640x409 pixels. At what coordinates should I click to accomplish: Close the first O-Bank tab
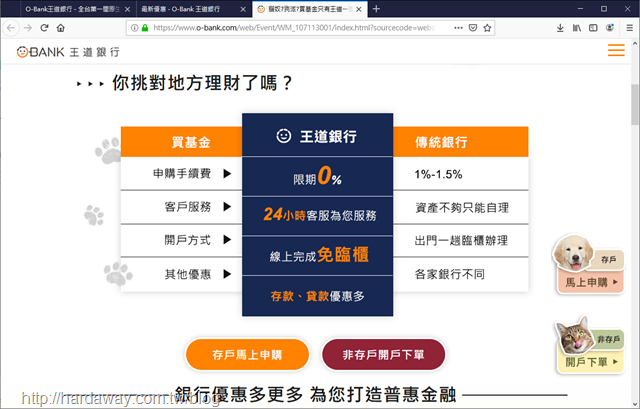coord(127,9)
